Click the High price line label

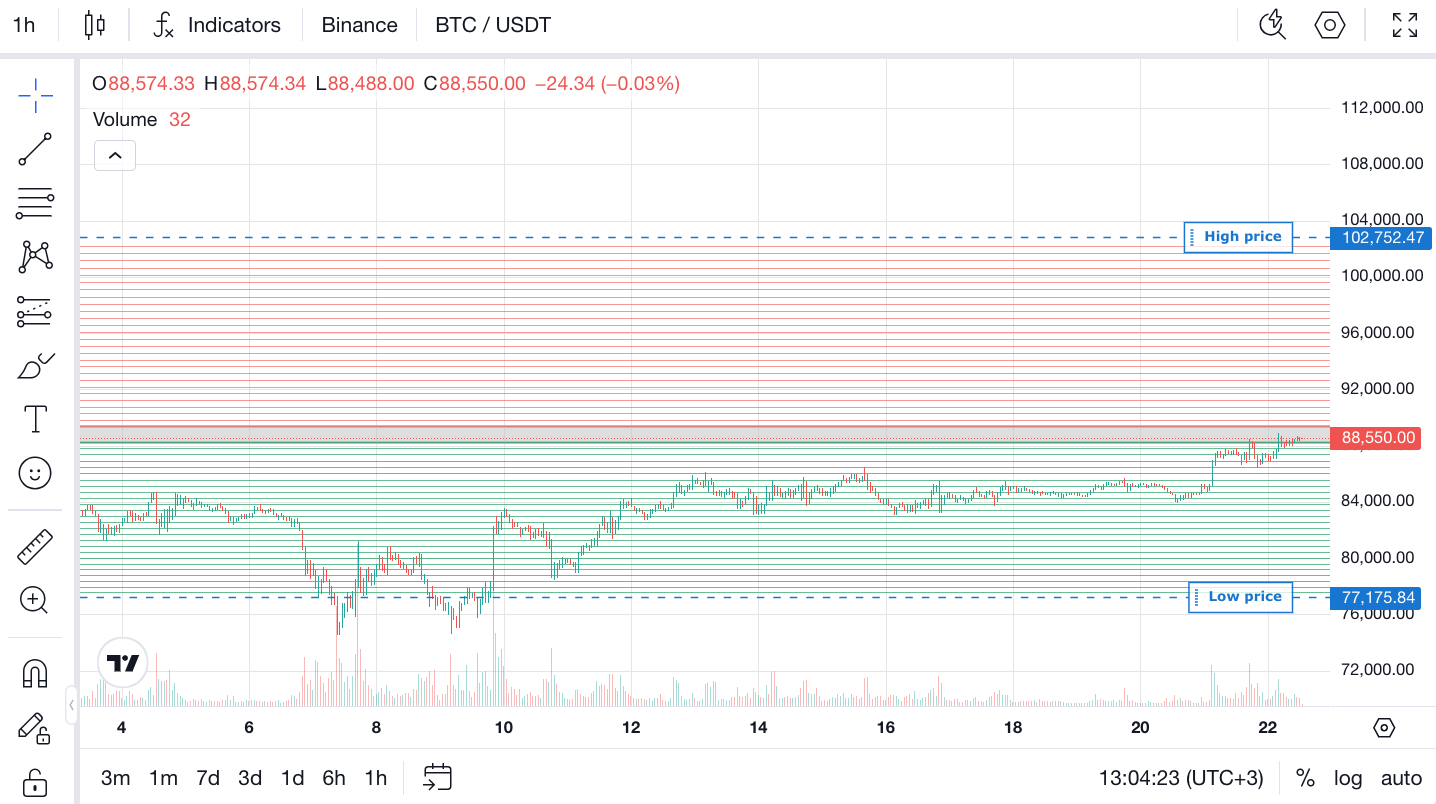[x=1239, y=237]
